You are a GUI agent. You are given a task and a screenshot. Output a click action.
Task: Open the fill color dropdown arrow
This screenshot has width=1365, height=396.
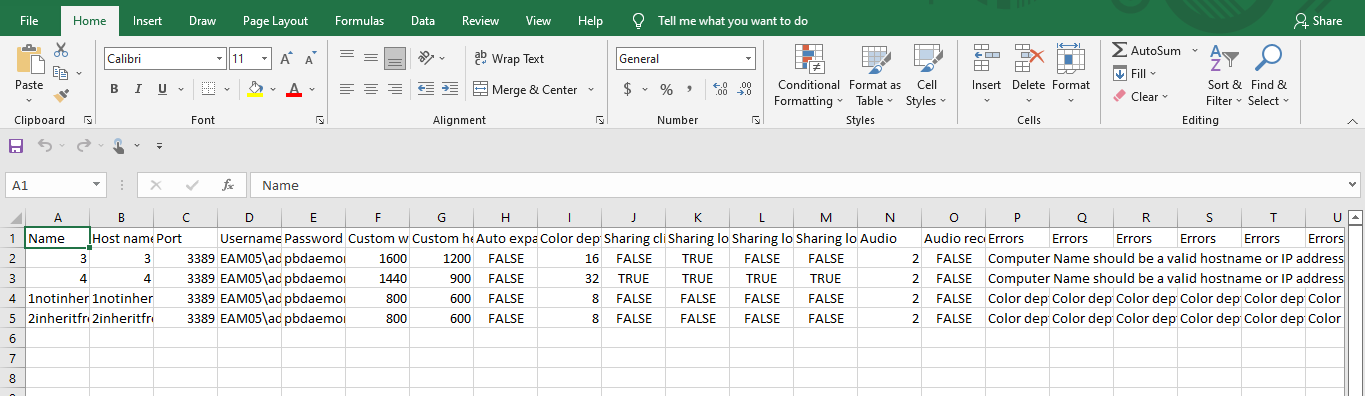click(x=273, y=89)
